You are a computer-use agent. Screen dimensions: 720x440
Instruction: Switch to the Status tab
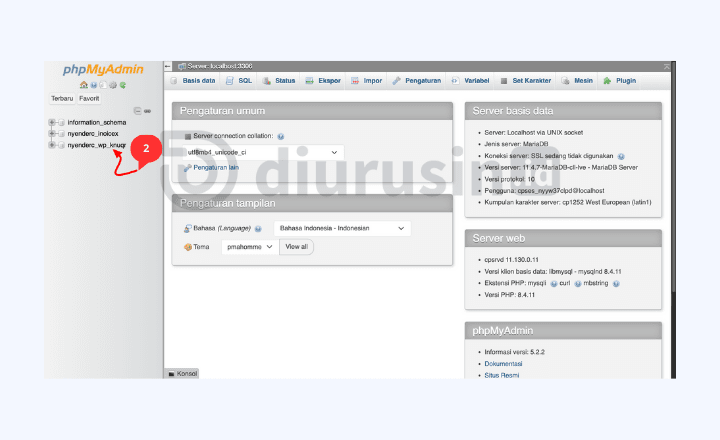tap(279, 81)
